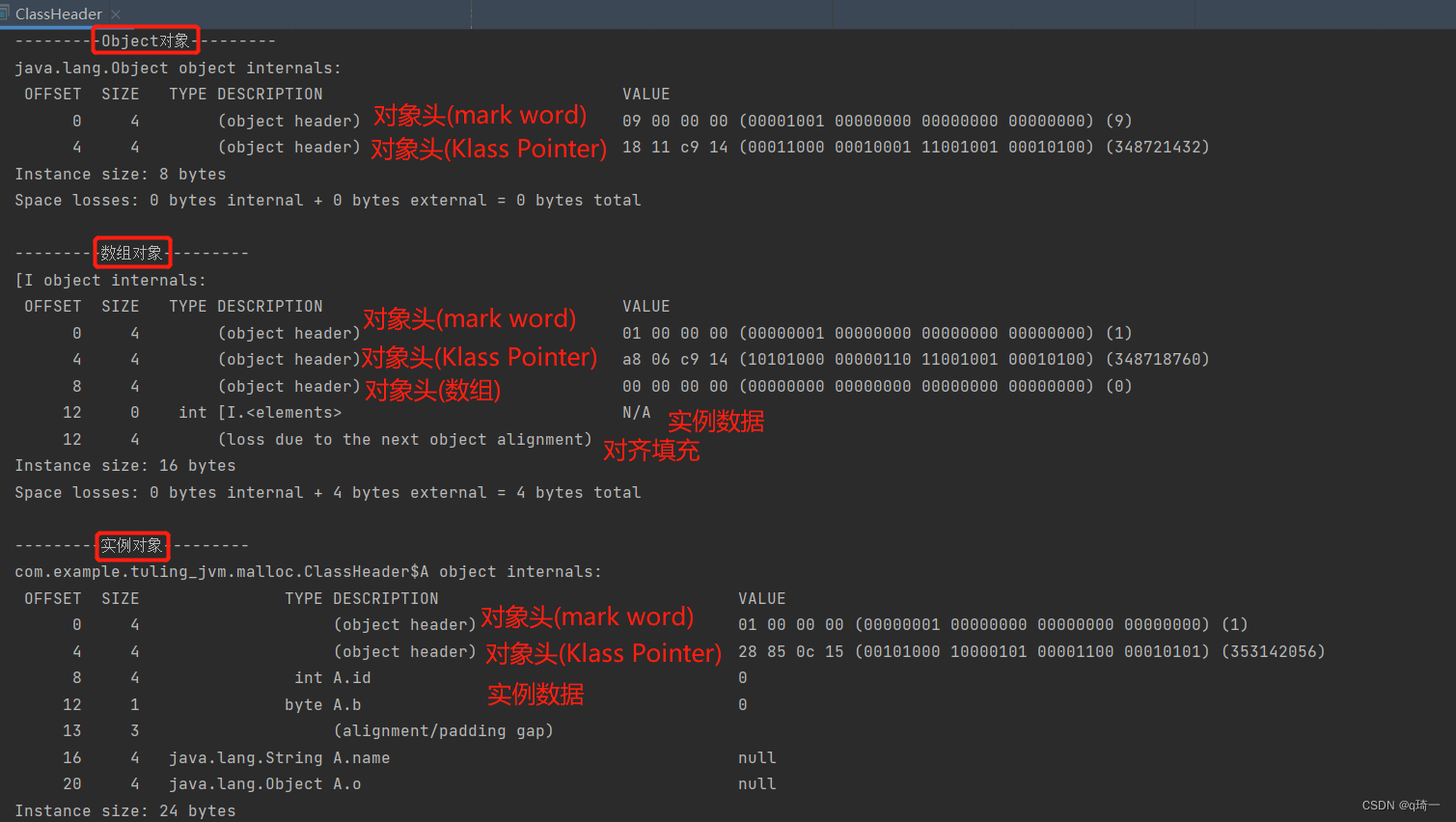This screenshot has width=1456, height=822.
Task: Click the Instance size: 8 bytes line
Action: tap(120, 174)
